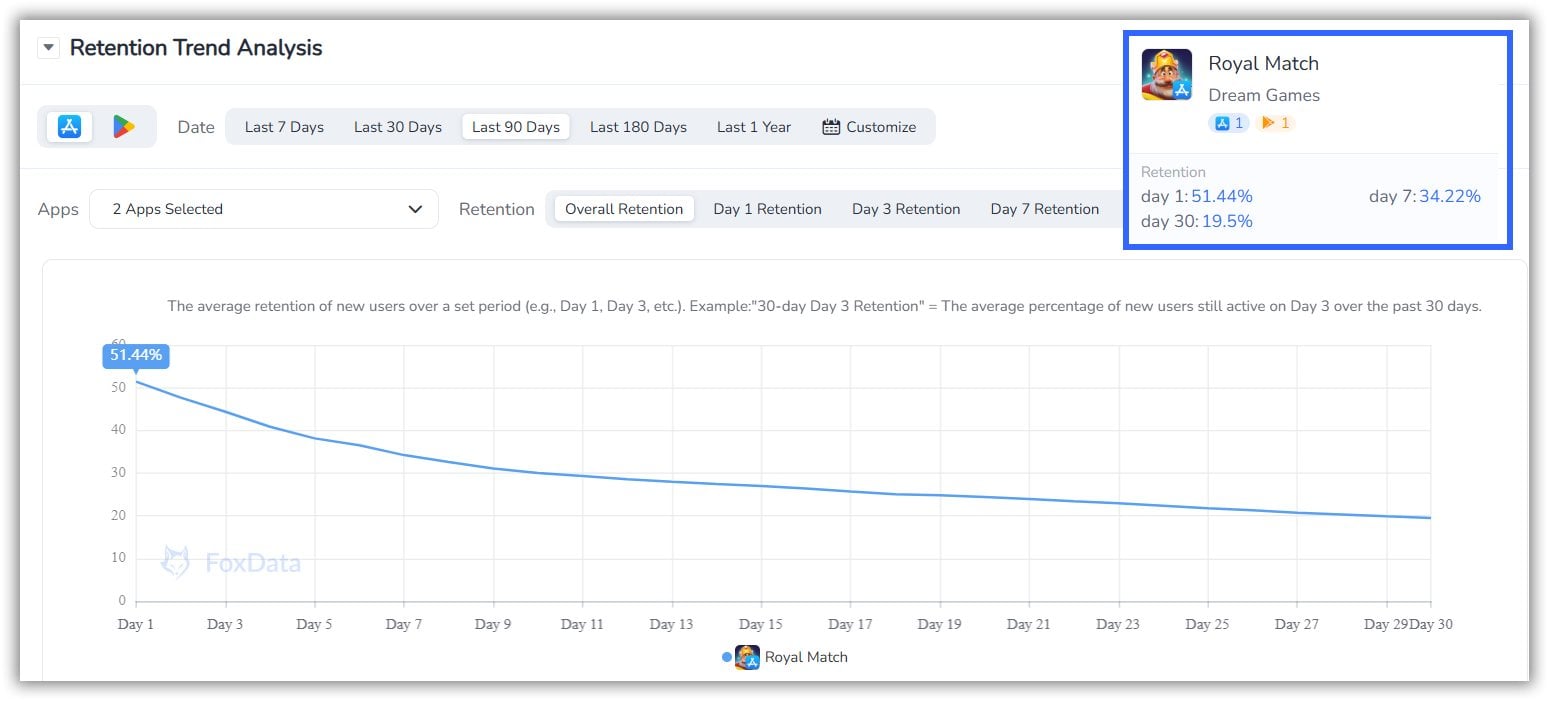
Task: Click the day 1 value 51.44%
Action: pyautogui.click(x=1222, y=196)
